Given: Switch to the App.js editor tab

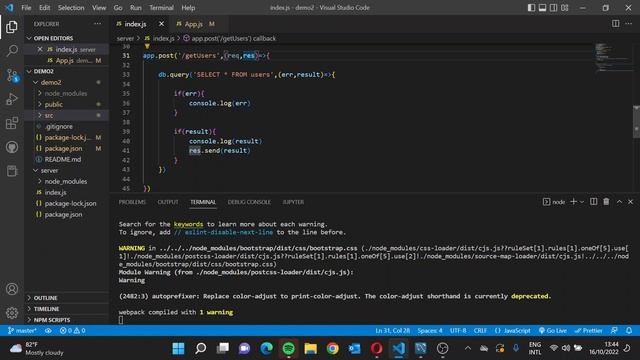Looking at the screenshot, I should point(195,24).
